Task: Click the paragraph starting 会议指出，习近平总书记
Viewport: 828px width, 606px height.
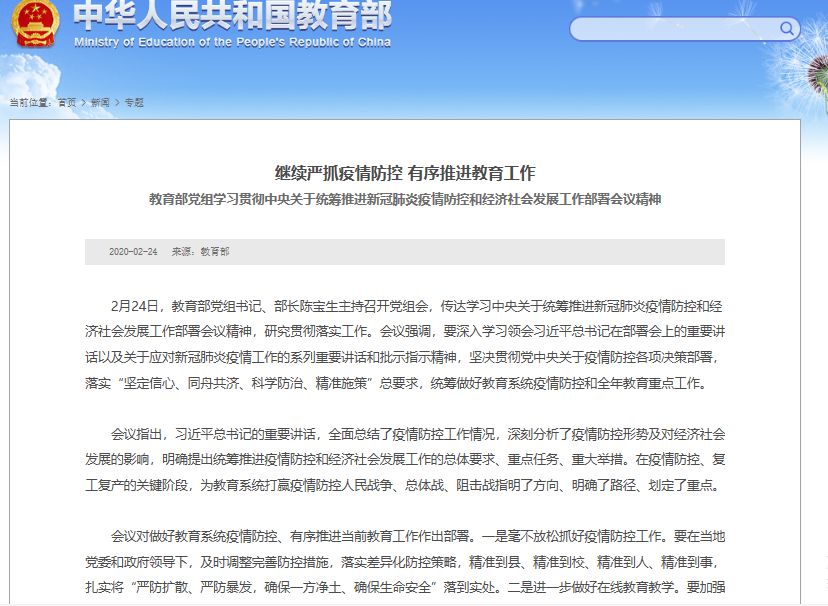Action: 405,460
